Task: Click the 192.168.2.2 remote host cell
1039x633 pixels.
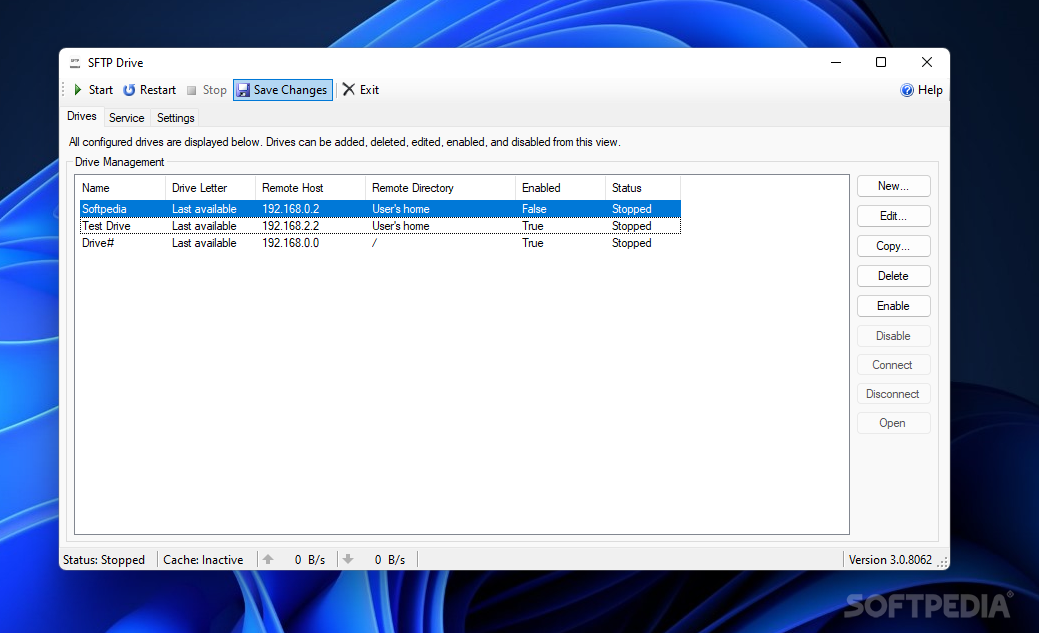Action: [x=290, y=226]
